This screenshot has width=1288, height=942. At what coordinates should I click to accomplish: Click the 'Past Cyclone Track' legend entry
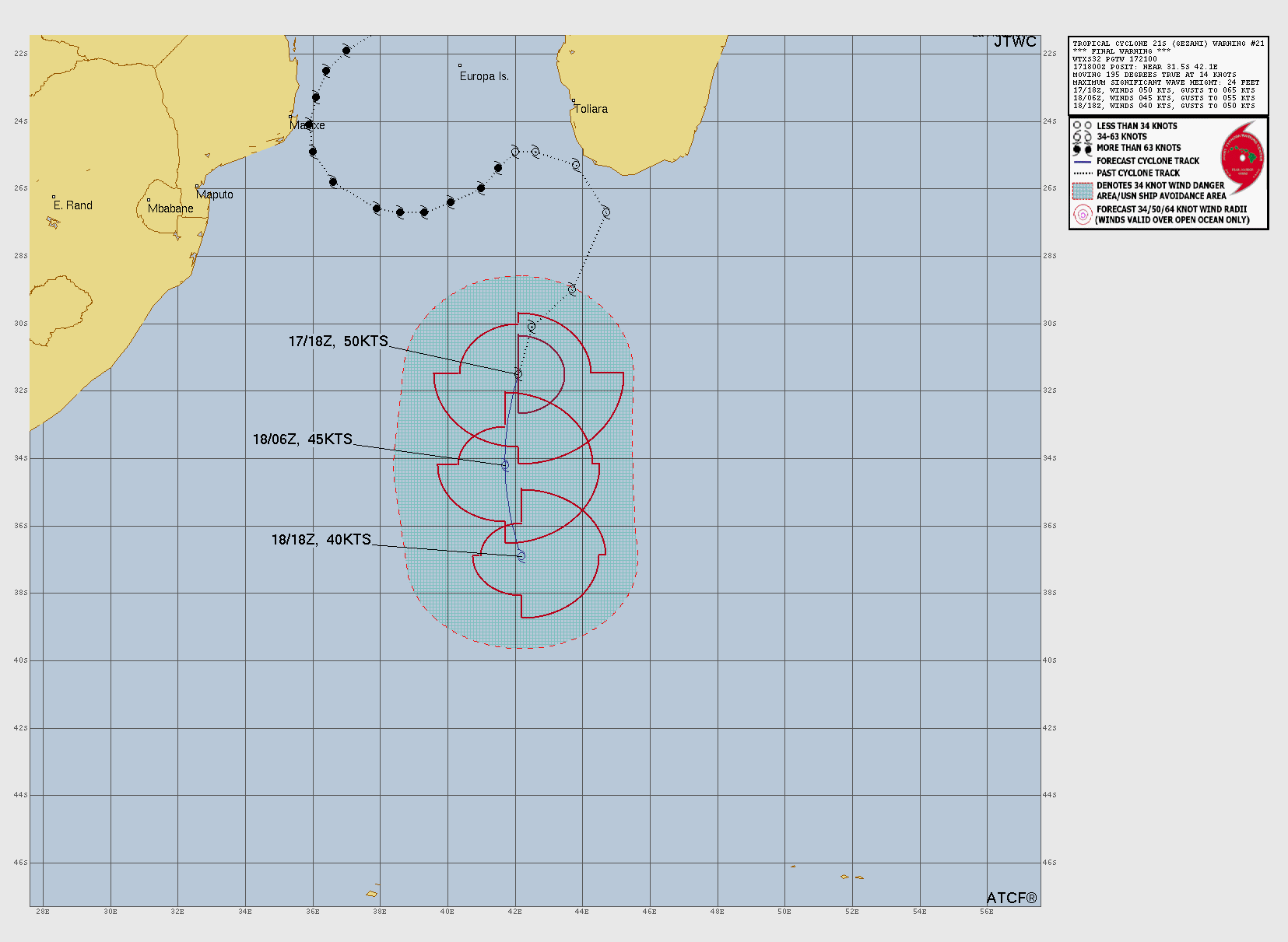pyautogui.click(x=1138, y=173)
